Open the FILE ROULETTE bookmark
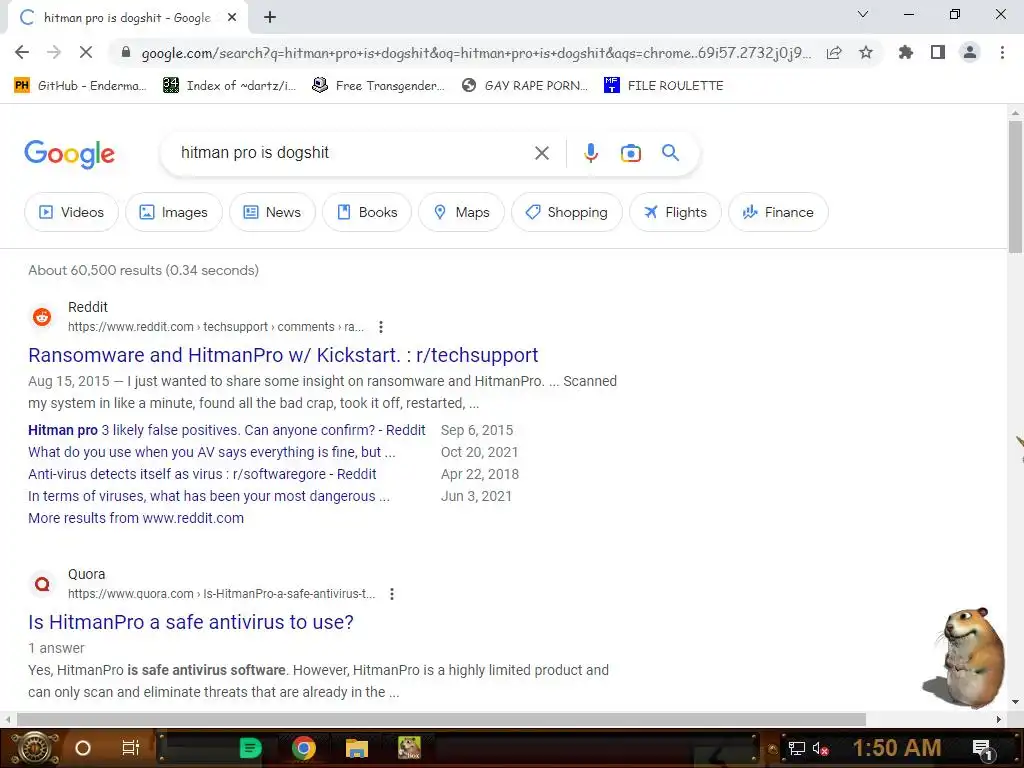Screen dimensions: 1024x768 664,86
